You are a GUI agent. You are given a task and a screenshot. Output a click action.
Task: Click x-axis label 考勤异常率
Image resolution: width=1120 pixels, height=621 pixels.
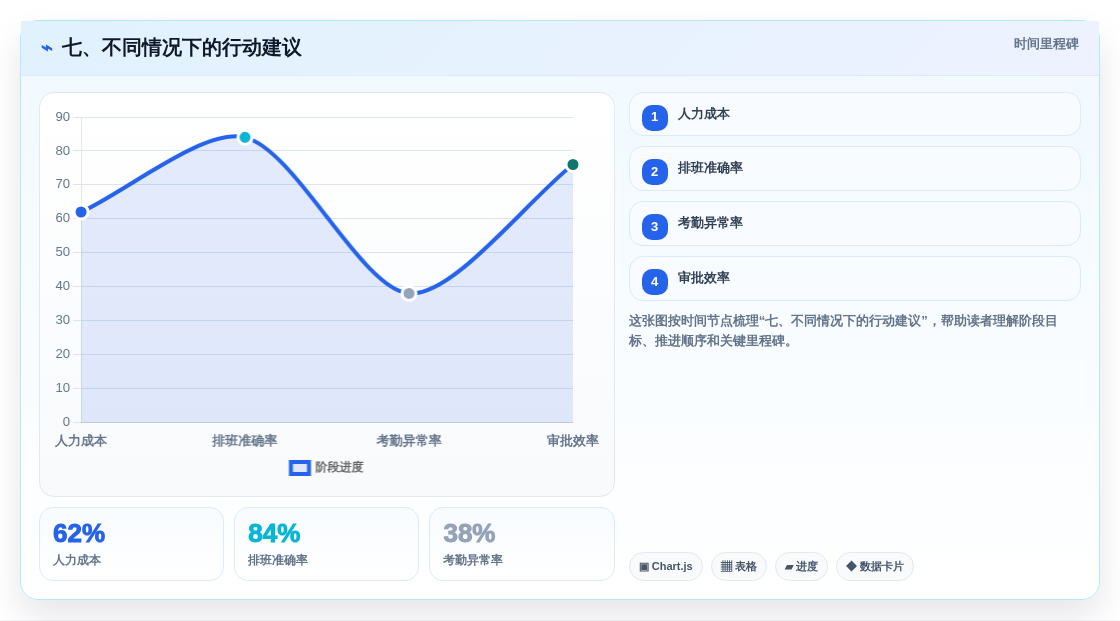coord(409,441)
